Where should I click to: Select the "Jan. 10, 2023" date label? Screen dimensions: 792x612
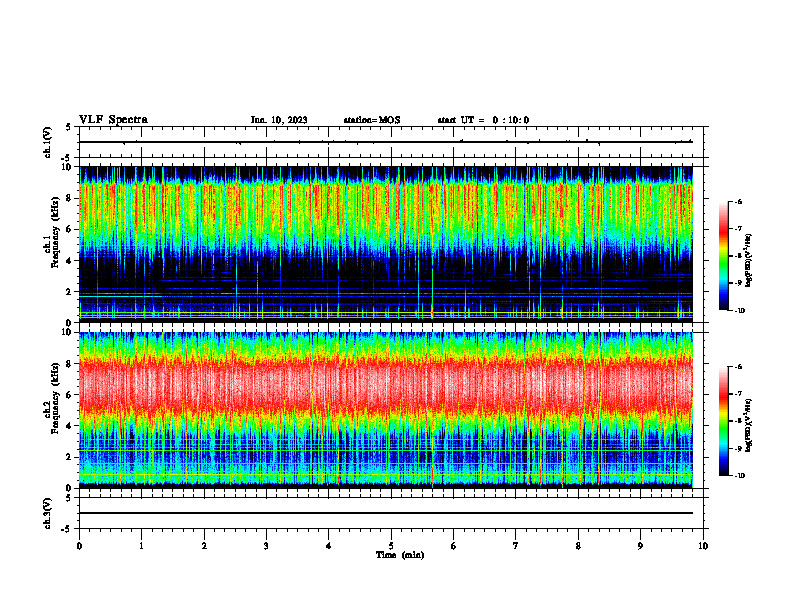(279, 120)
